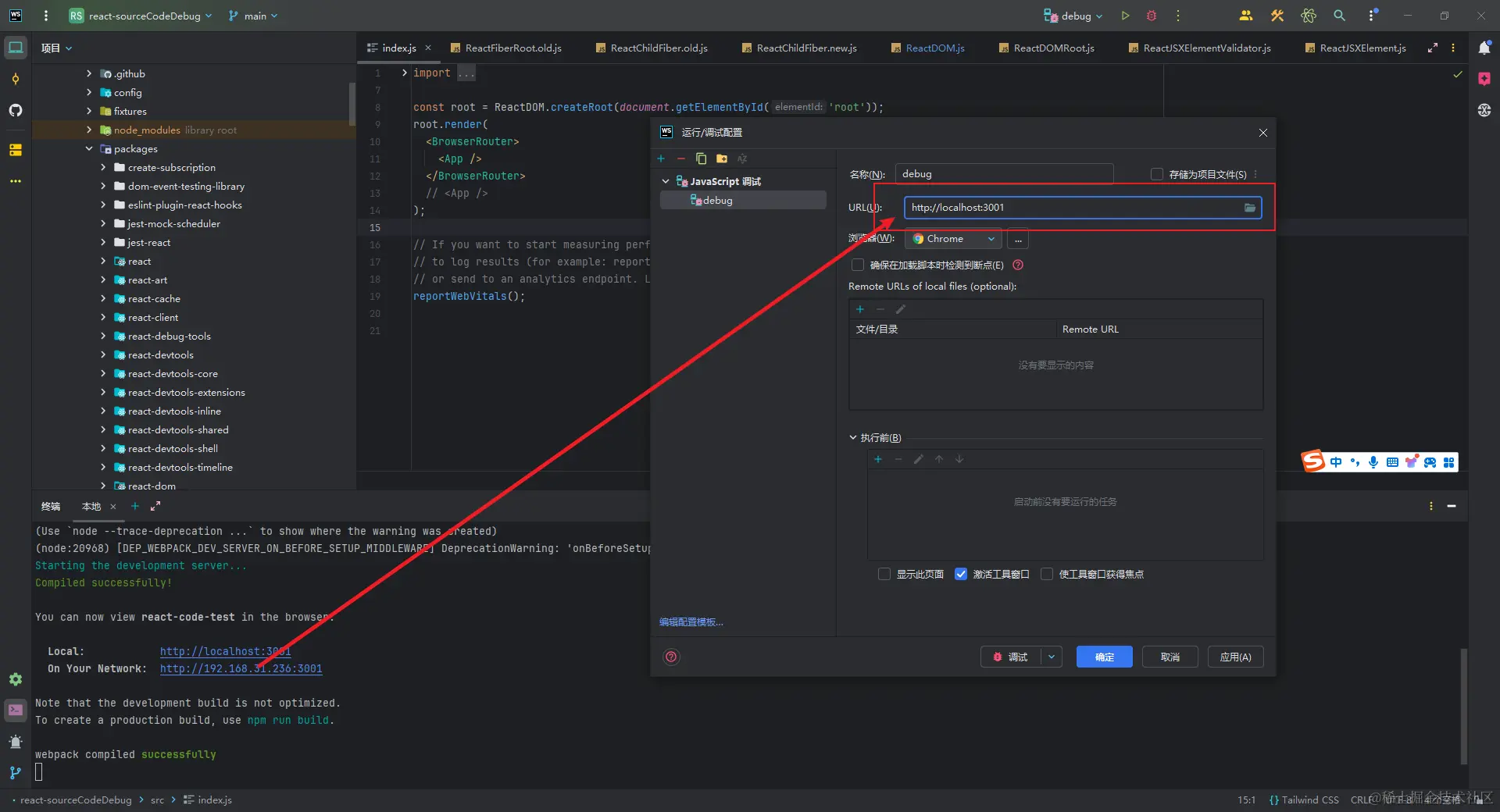Click the 取消 button
Image resolution: width=1500 pixels, height=812 pixels.
tap(1170, 657)
